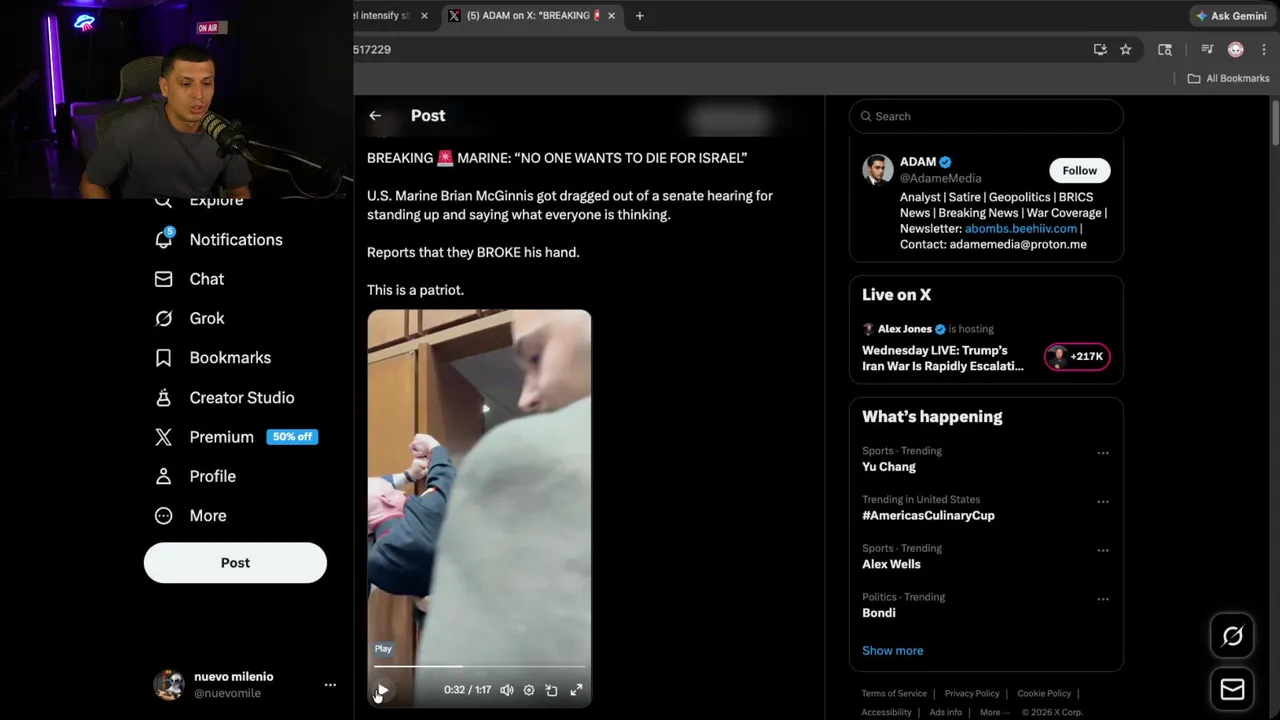
Task: Close the ADAM on X tab
Action: click(610, 16)
